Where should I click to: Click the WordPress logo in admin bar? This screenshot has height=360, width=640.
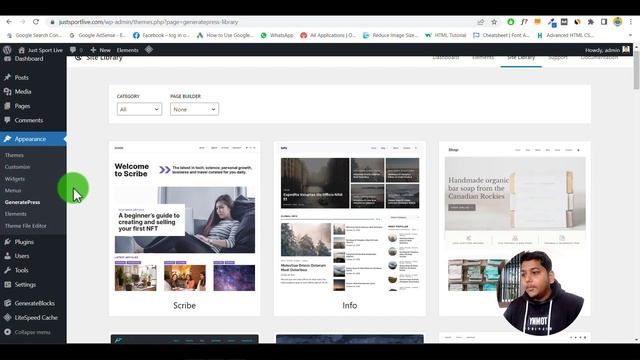coord(7,50)
